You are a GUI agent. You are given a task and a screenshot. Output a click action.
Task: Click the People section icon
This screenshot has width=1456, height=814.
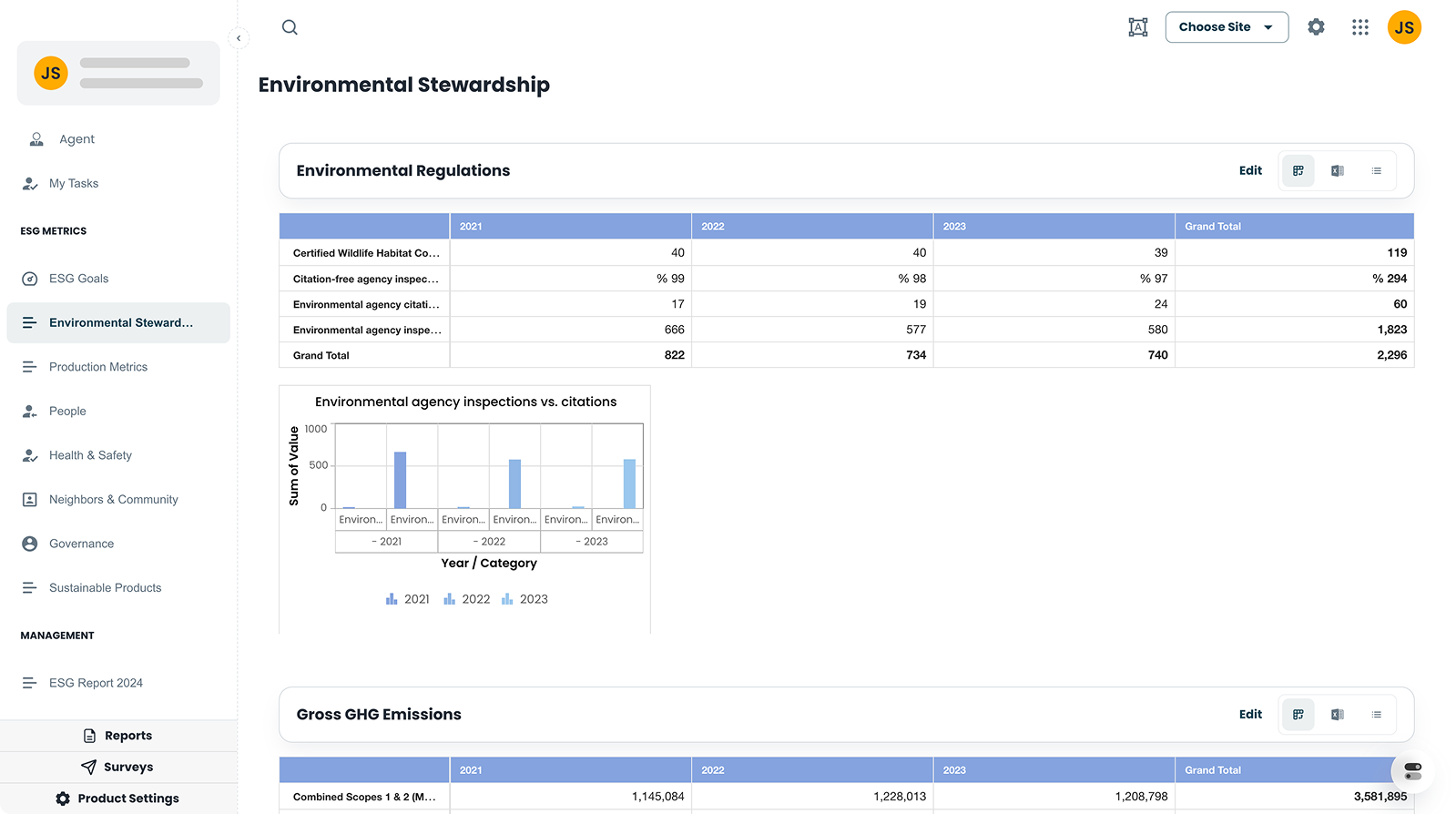click(x=30, y=412)
